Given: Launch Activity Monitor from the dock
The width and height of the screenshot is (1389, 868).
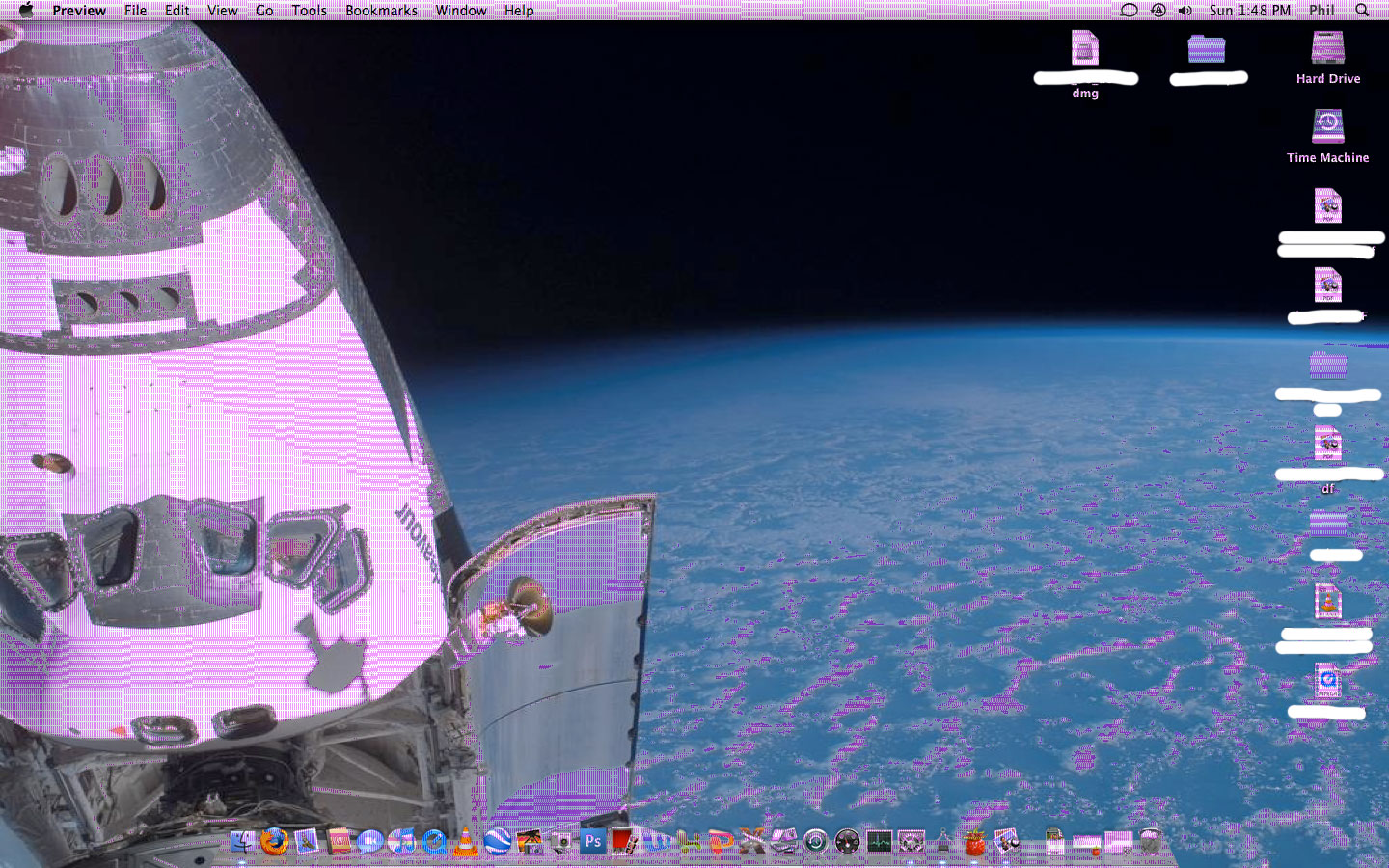Looking at the screenshot, I should click(x=879, y=842).
